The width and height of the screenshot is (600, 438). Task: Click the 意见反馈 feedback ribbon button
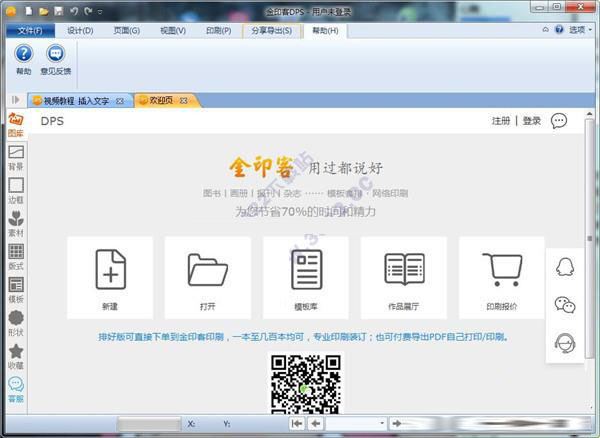[56, 59]
